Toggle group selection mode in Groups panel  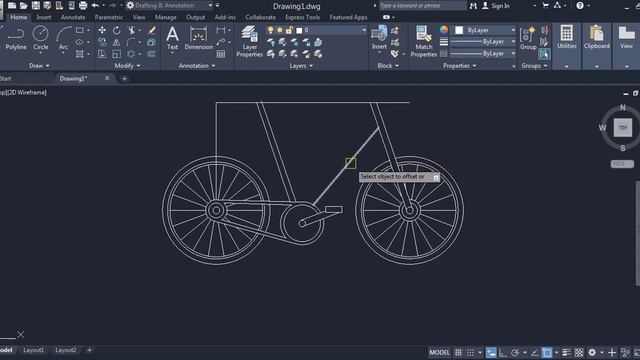(544, 54)
